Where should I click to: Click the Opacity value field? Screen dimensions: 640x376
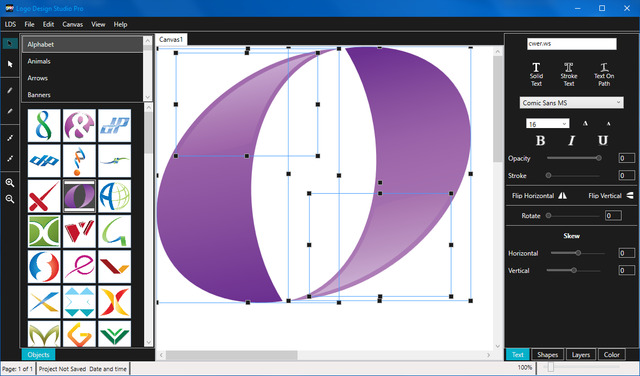[627, 158]
